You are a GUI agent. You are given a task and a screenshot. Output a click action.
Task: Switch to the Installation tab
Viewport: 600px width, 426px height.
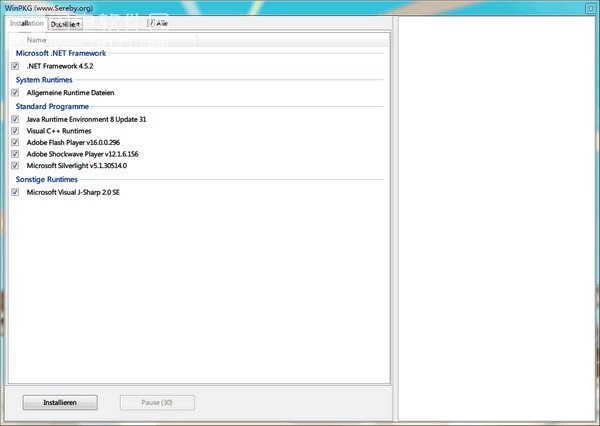click(x=26, y=23)
